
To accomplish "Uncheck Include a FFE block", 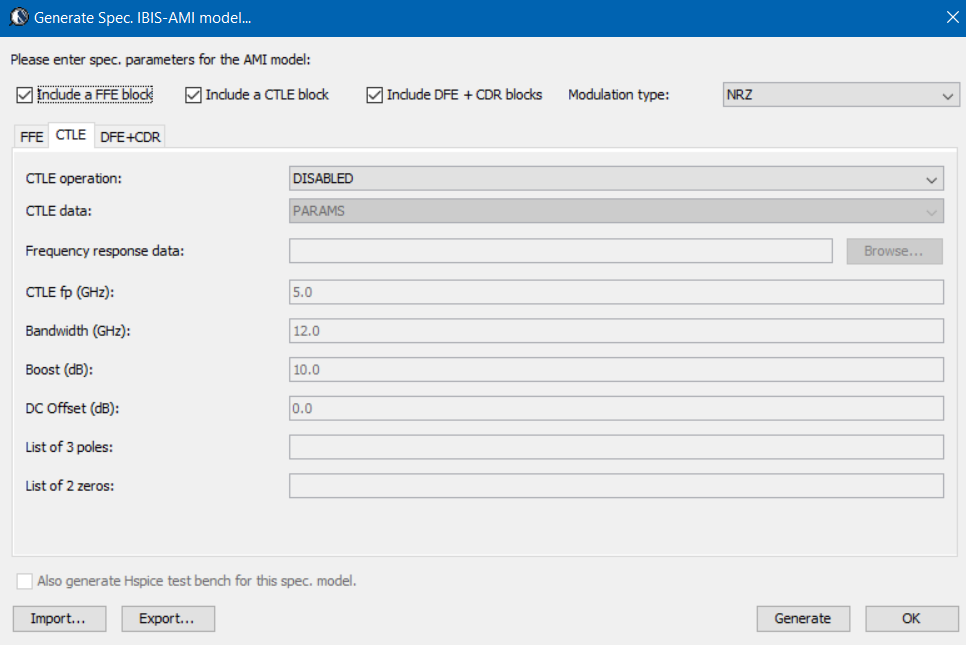I will [x=25, y=95].
